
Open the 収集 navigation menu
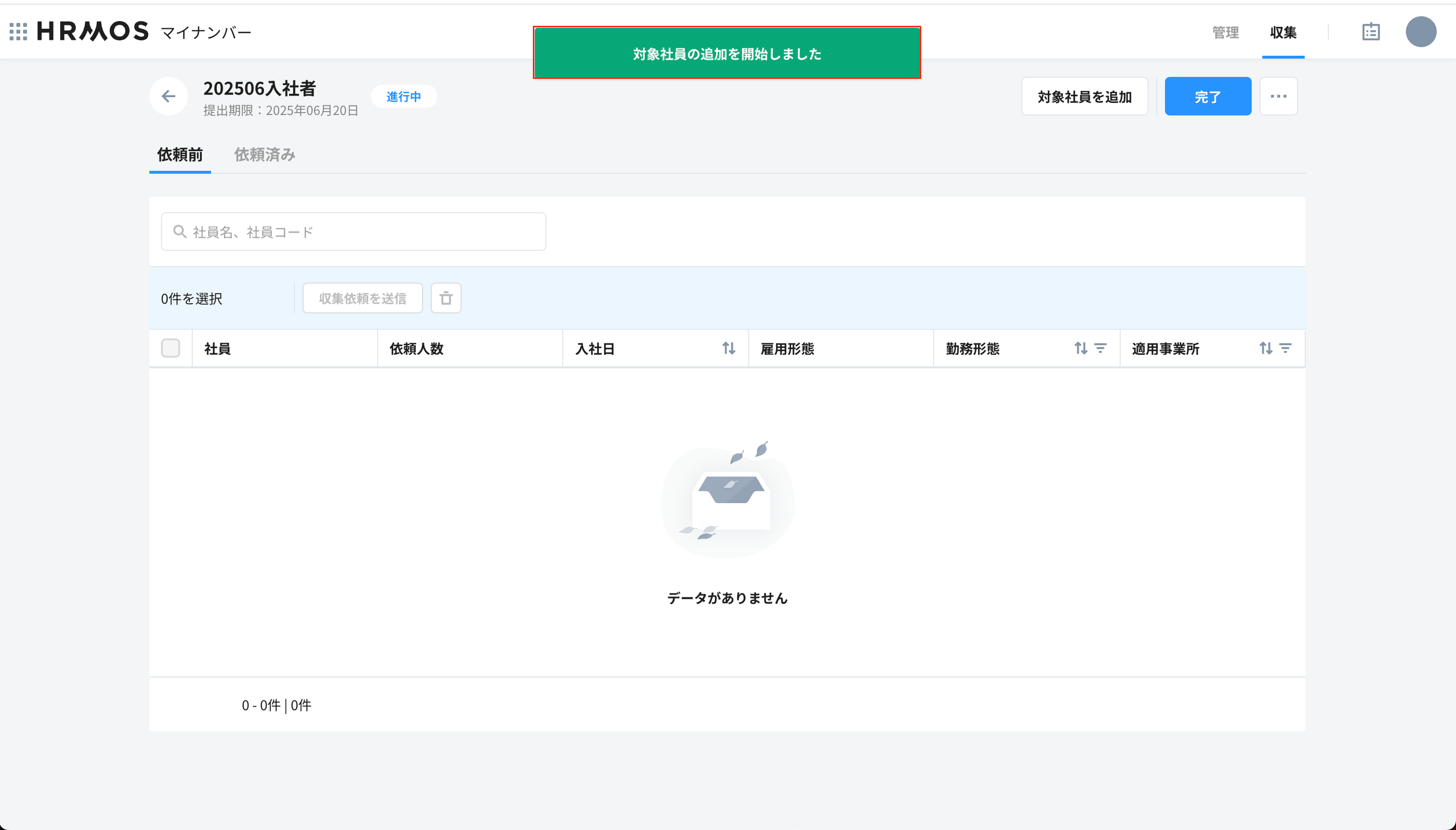(x=1283, y=32)
